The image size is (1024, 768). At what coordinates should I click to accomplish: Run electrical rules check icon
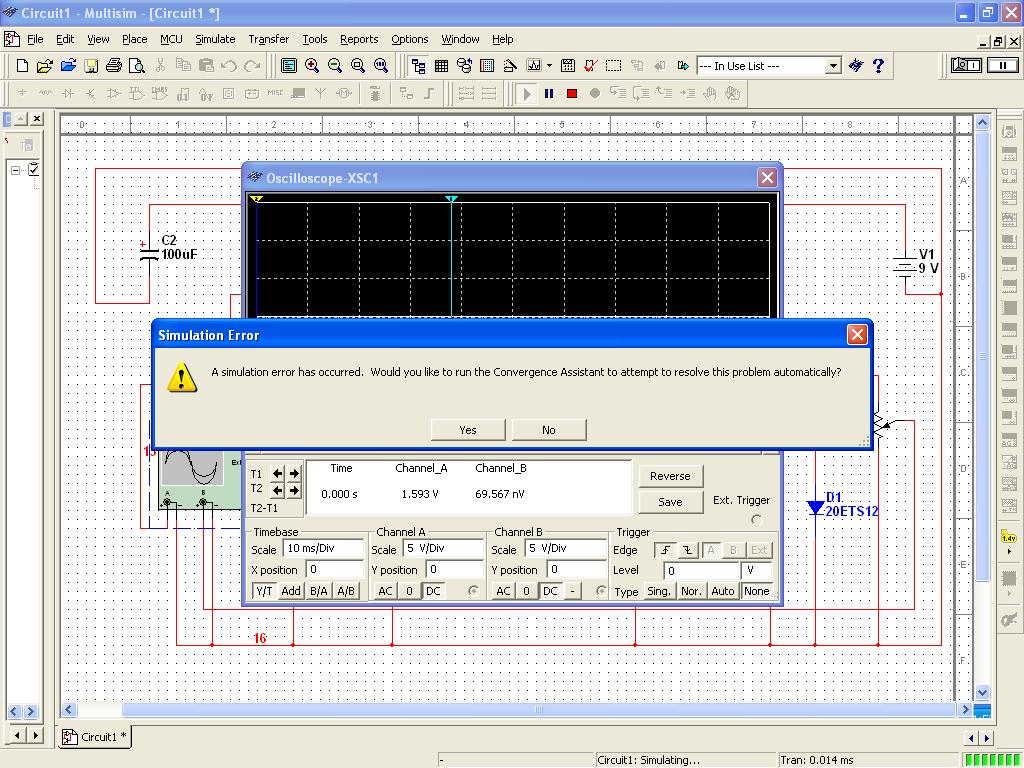click(x=590, y=65)
